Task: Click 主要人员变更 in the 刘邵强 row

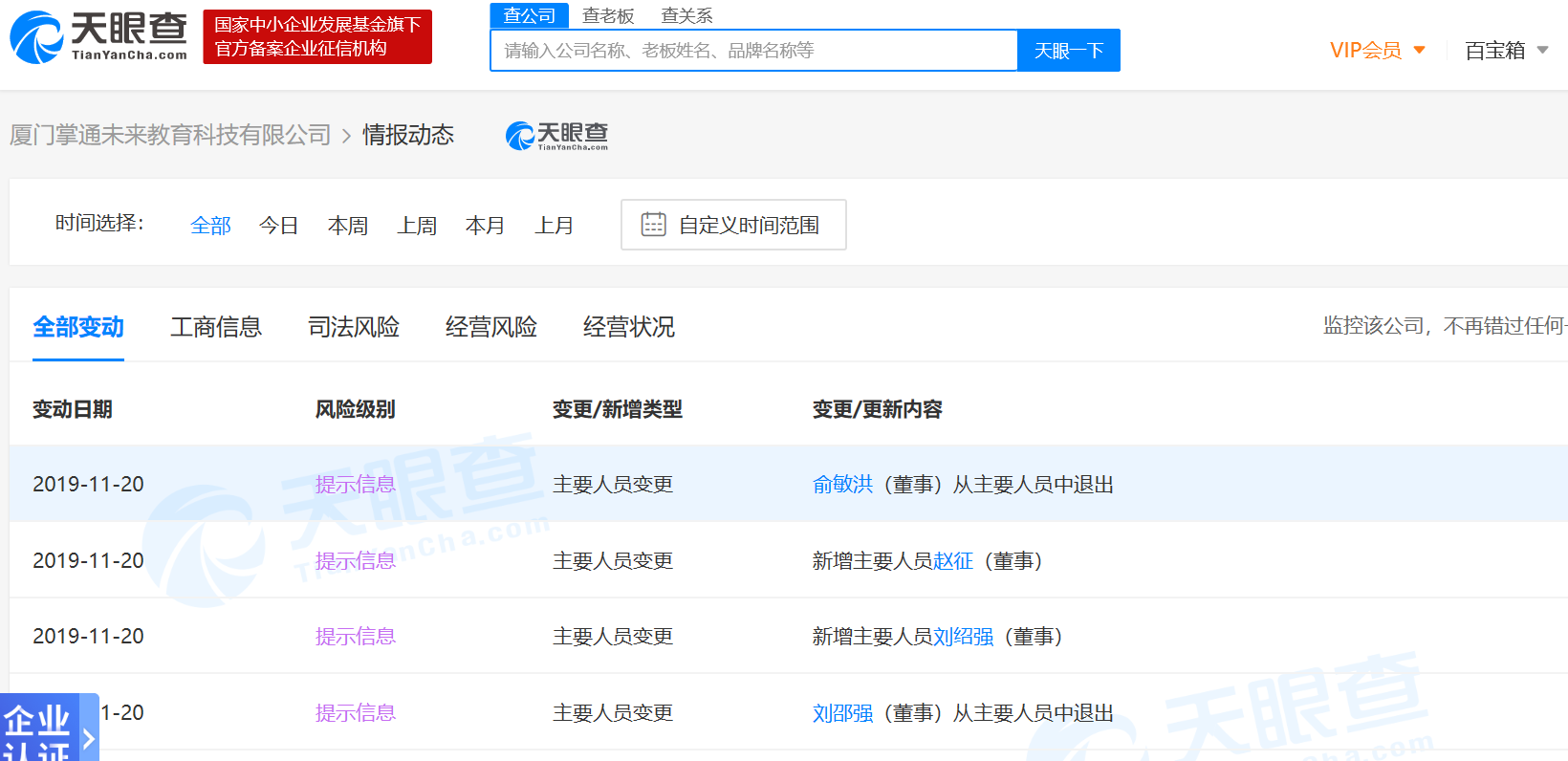Action: point(613,713)
